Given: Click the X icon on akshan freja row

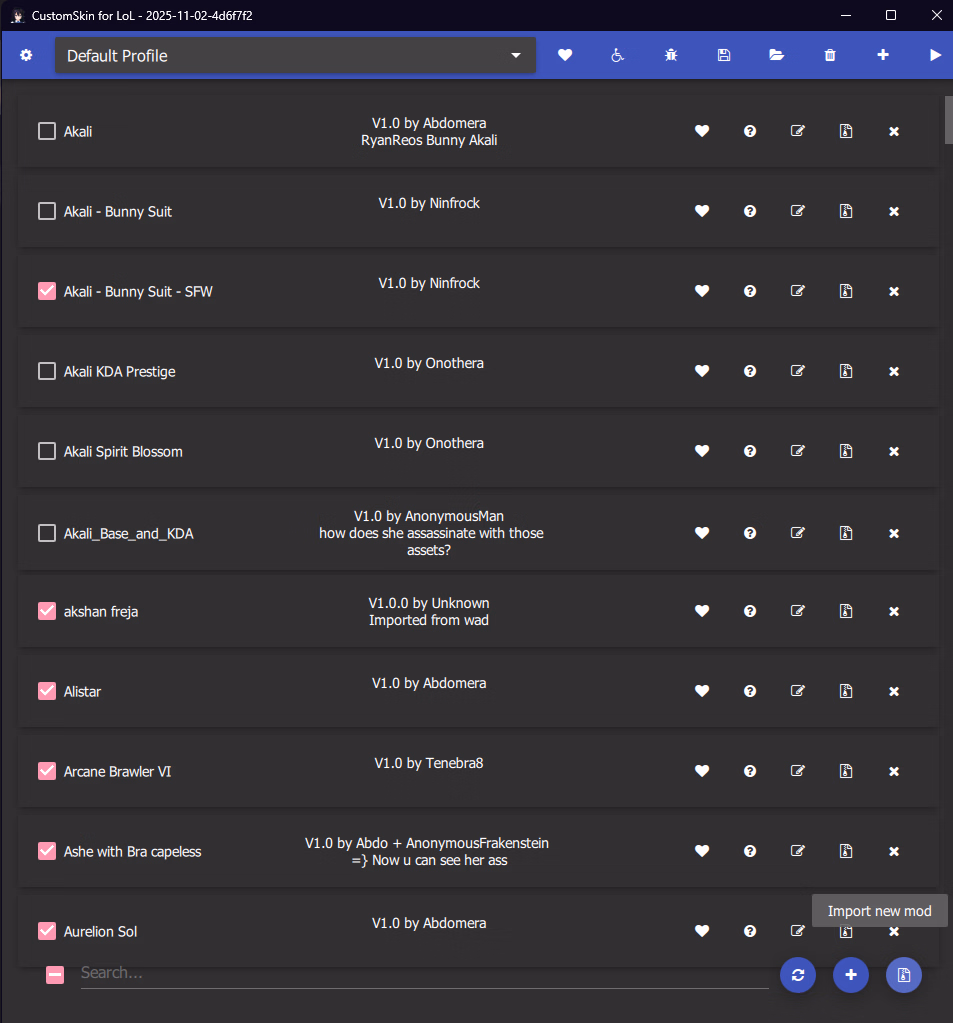Looking at the screenshot, I should (894, 611).
